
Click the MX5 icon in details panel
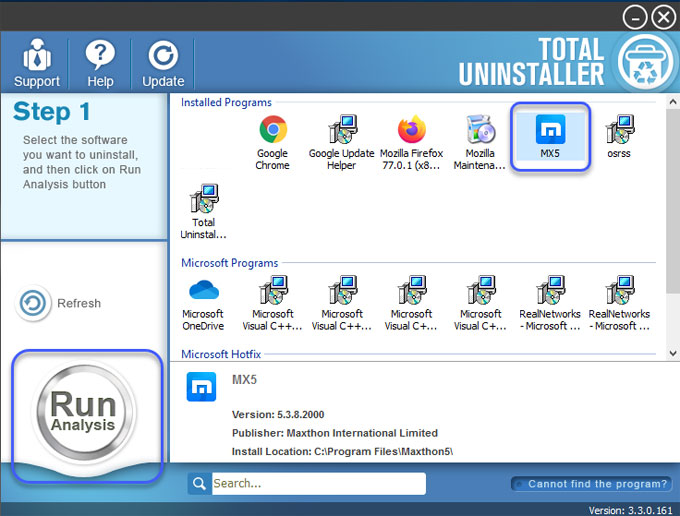coord(201,387)
